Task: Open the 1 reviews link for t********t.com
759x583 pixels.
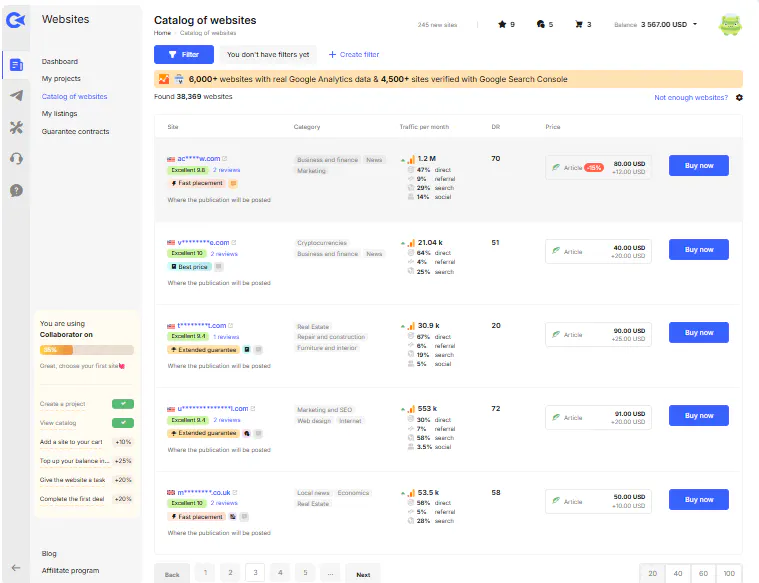Action: [x=226, y=337]
